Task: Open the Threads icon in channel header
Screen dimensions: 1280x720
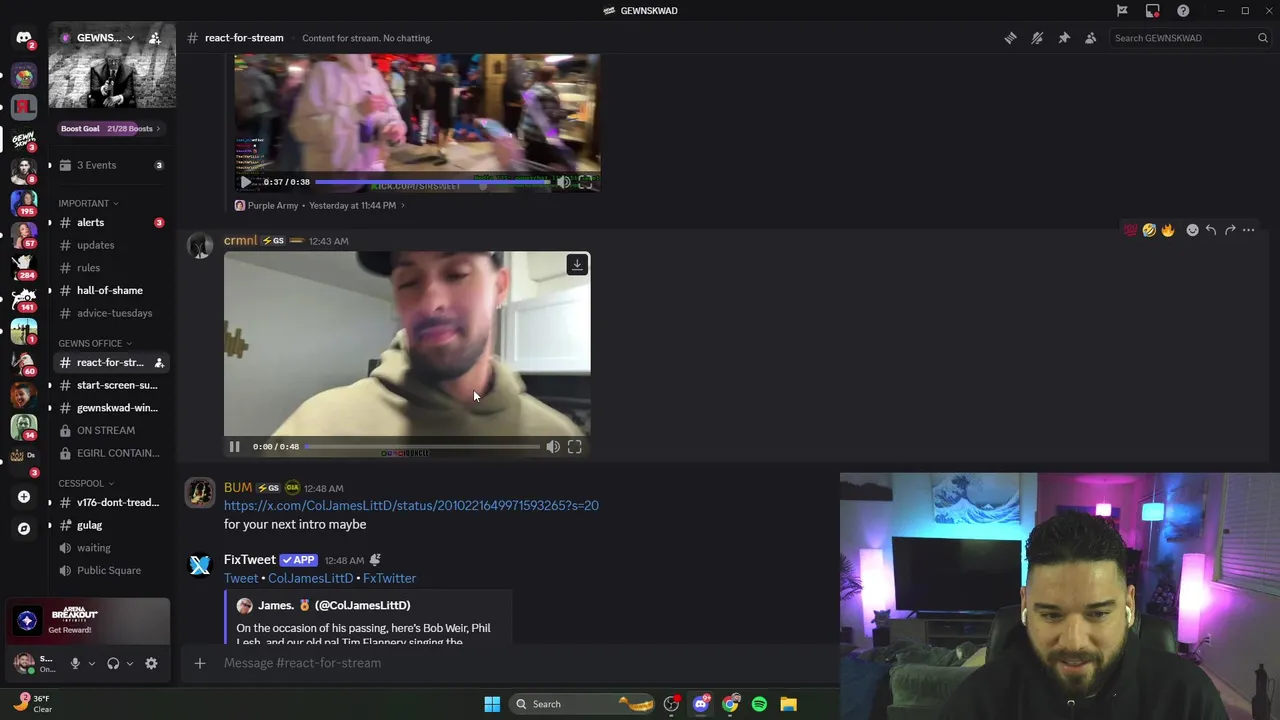Action: (1010, 38)
